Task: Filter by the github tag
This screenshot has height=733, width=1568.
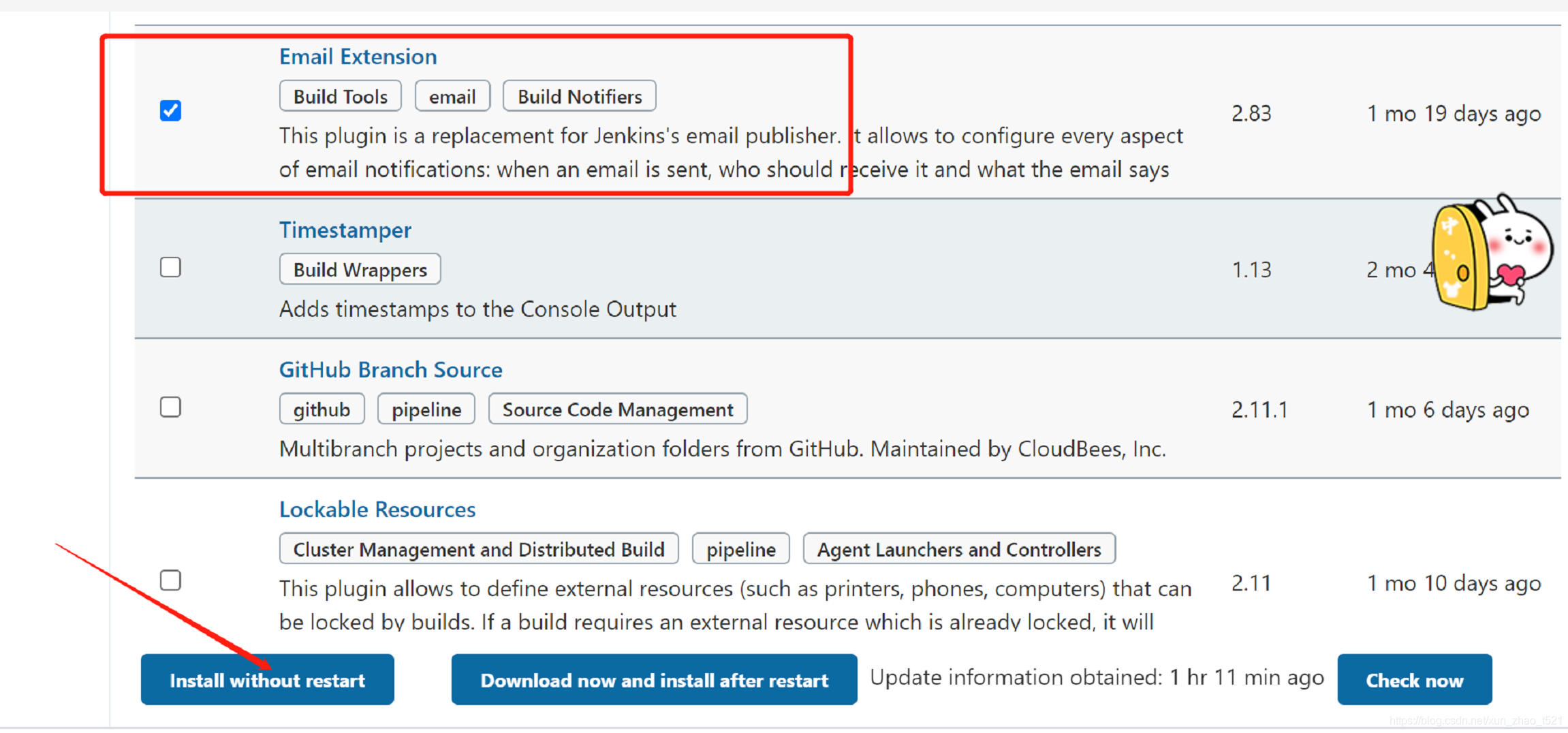Action: tap(322, 409)
